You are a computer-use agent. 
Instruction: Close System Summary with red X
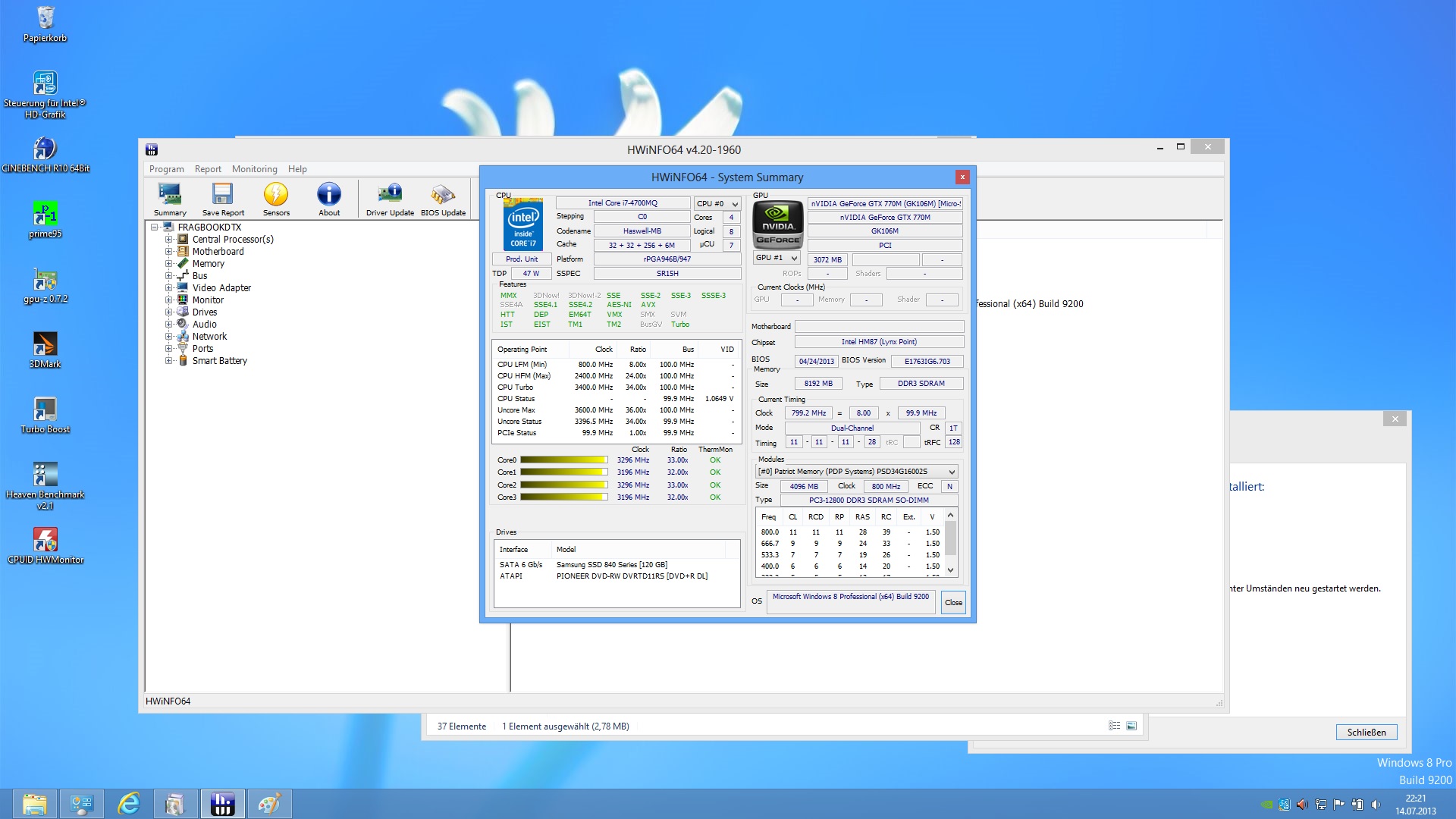click(962, 177)
